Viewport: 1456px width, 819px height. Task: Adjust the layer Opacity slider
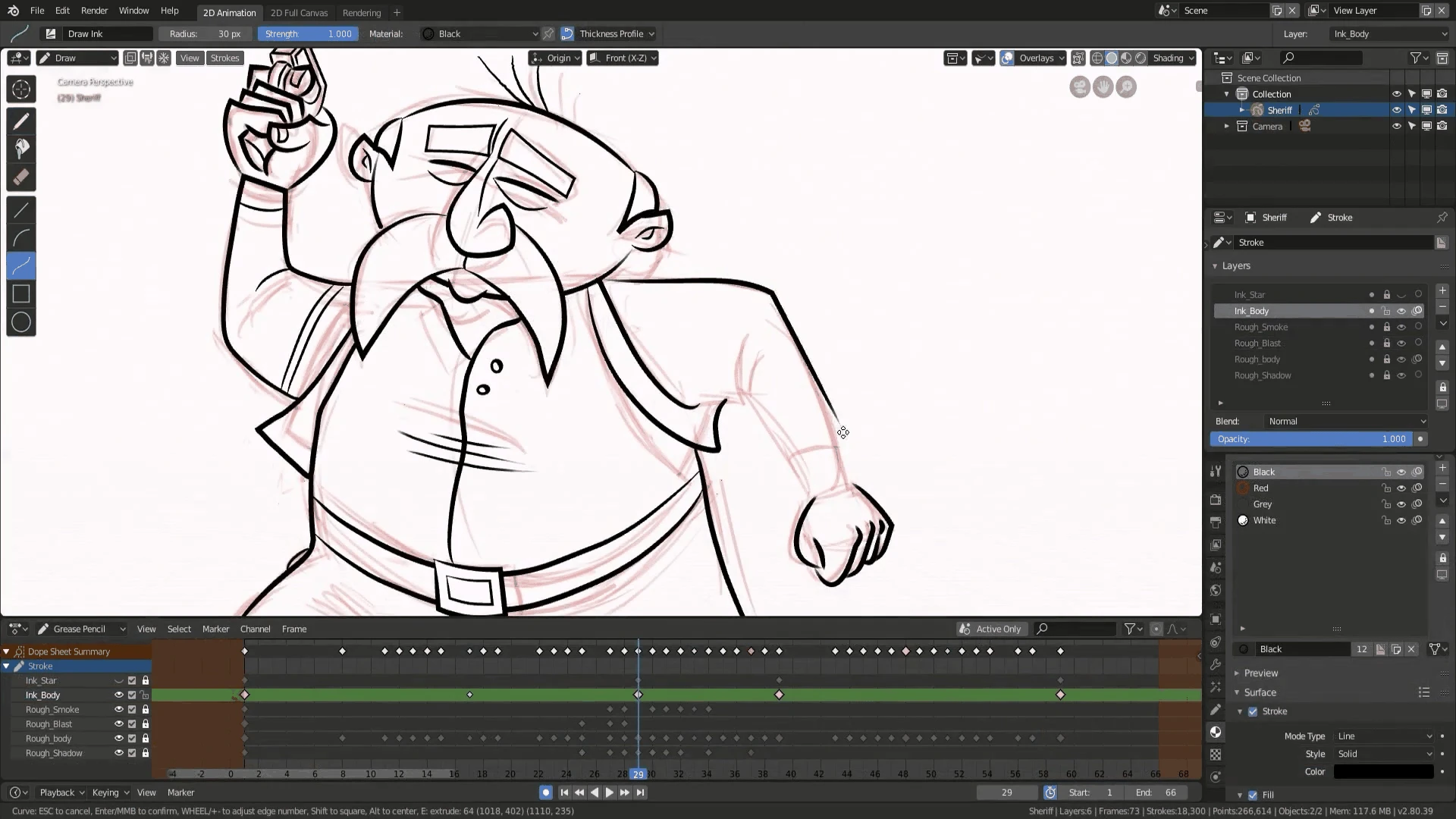point(1311,439)
